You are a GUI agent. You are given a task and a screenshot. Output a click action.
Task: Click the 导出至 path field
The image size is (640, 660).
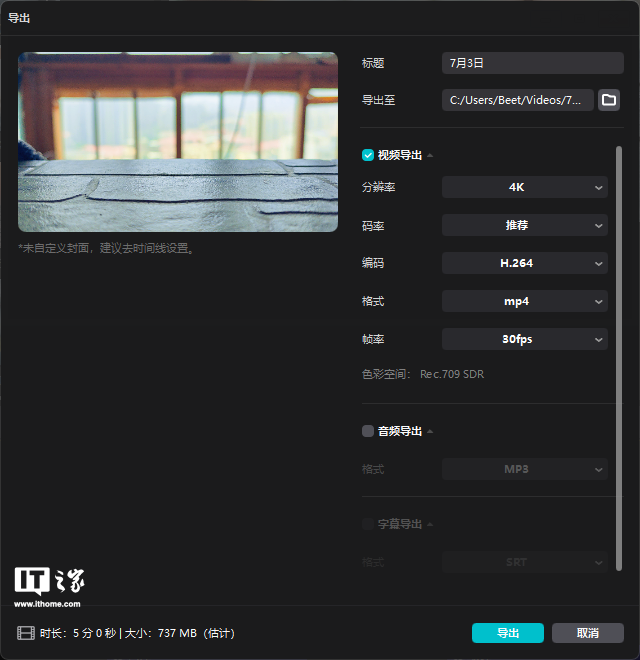[517, 100]
